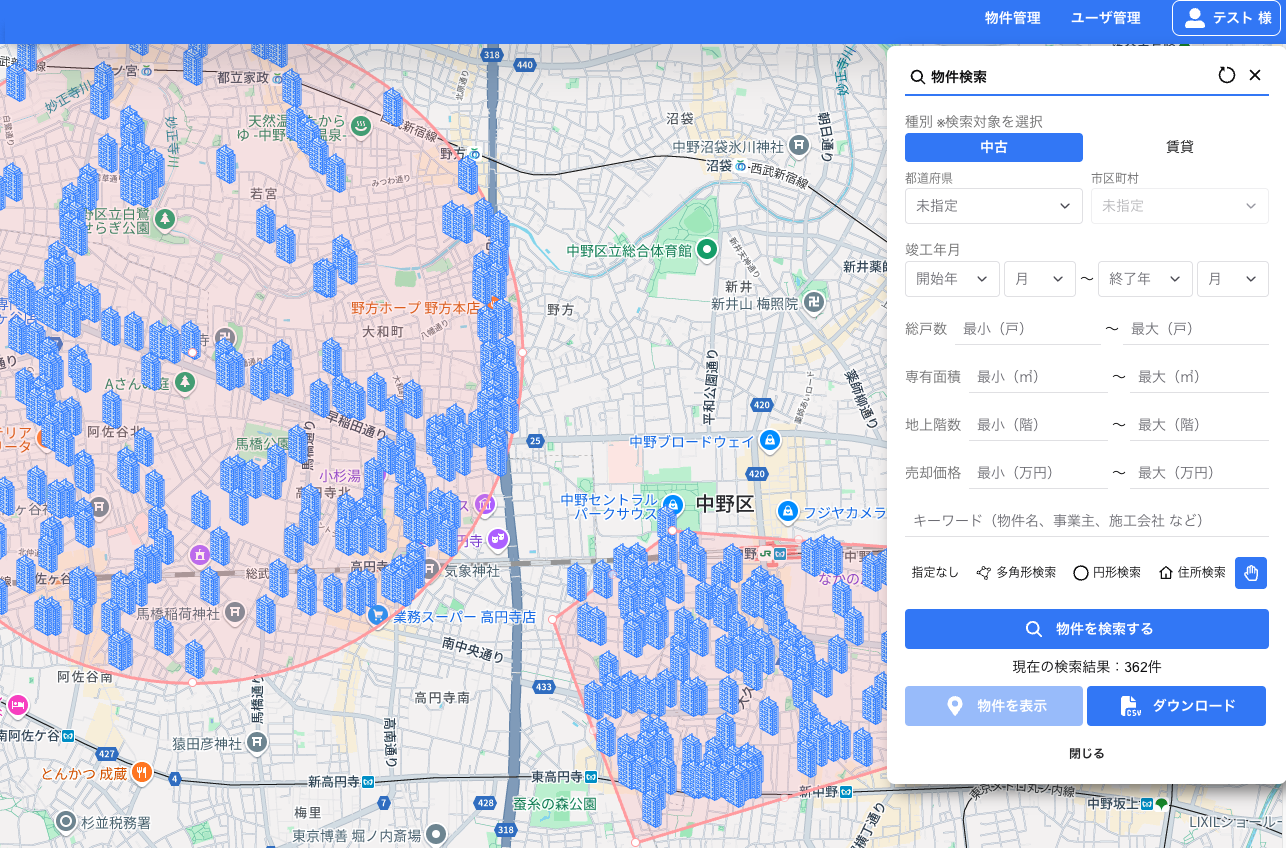
Task: Click the green 中野区立総合体育館 map marker
Action: click(708, 249)
